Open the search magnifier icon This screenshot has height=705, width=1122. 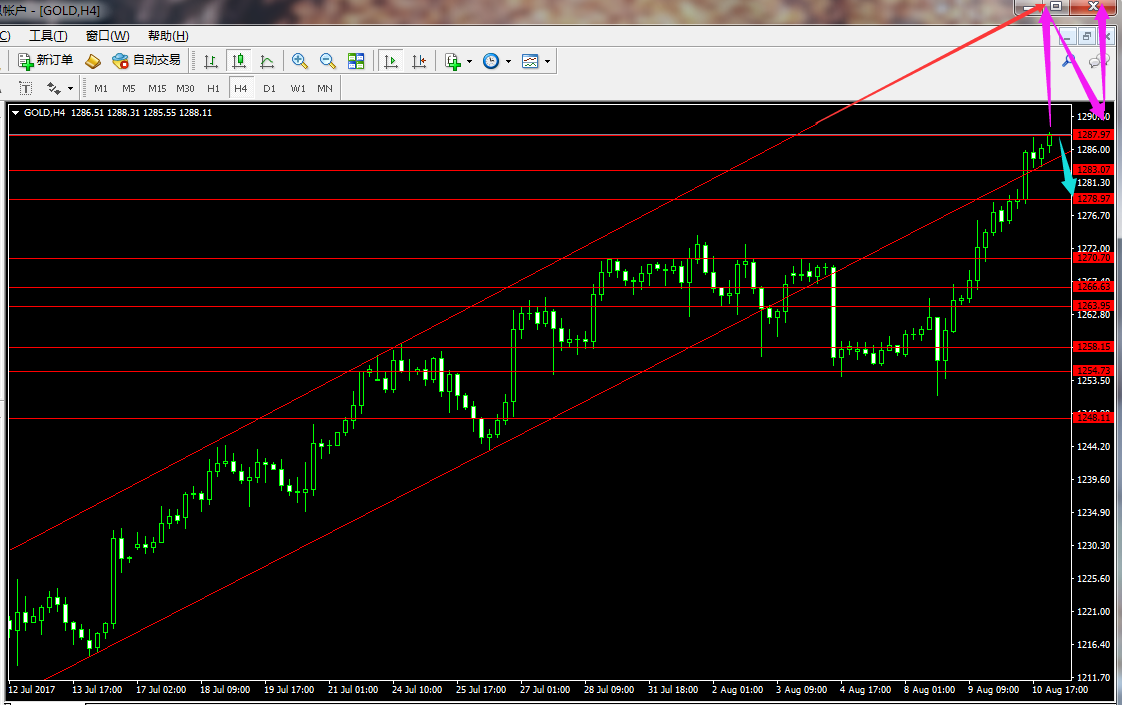(x=1068, y=62)
